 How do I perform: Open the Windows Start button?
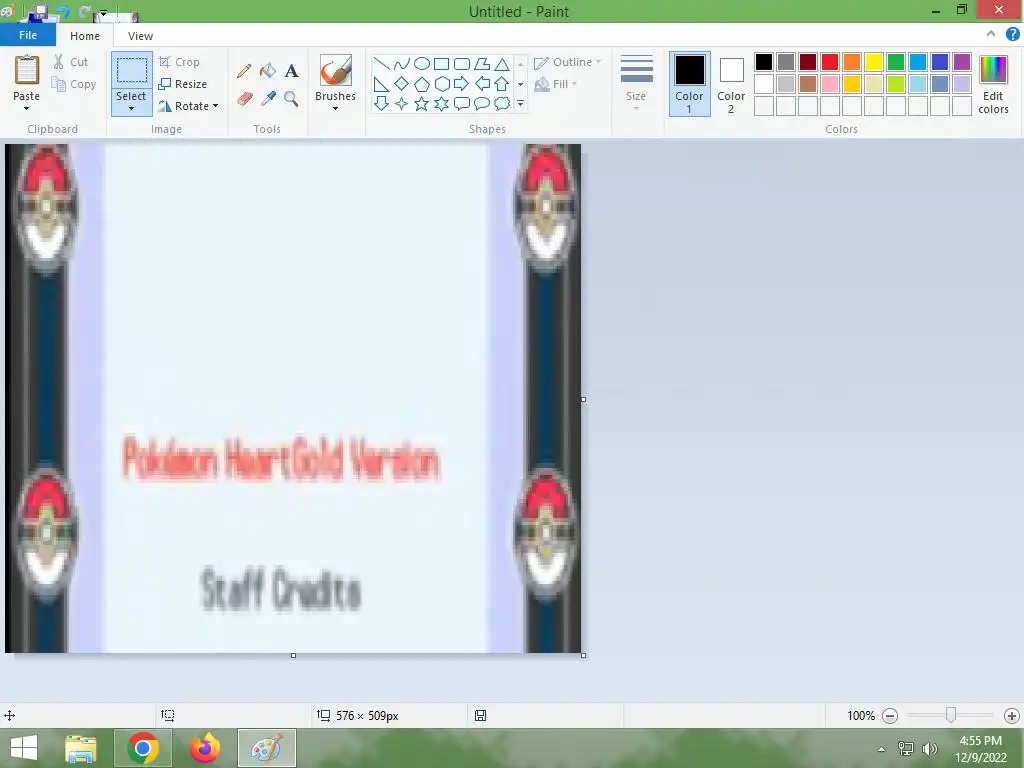coord(24,748)
